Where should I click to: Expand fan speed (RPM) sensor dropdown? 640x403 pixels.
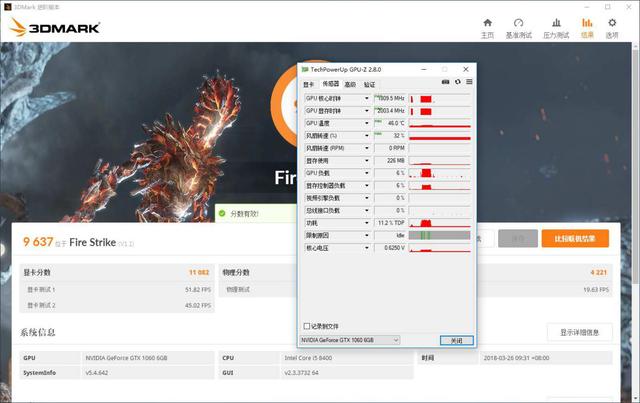367,148
